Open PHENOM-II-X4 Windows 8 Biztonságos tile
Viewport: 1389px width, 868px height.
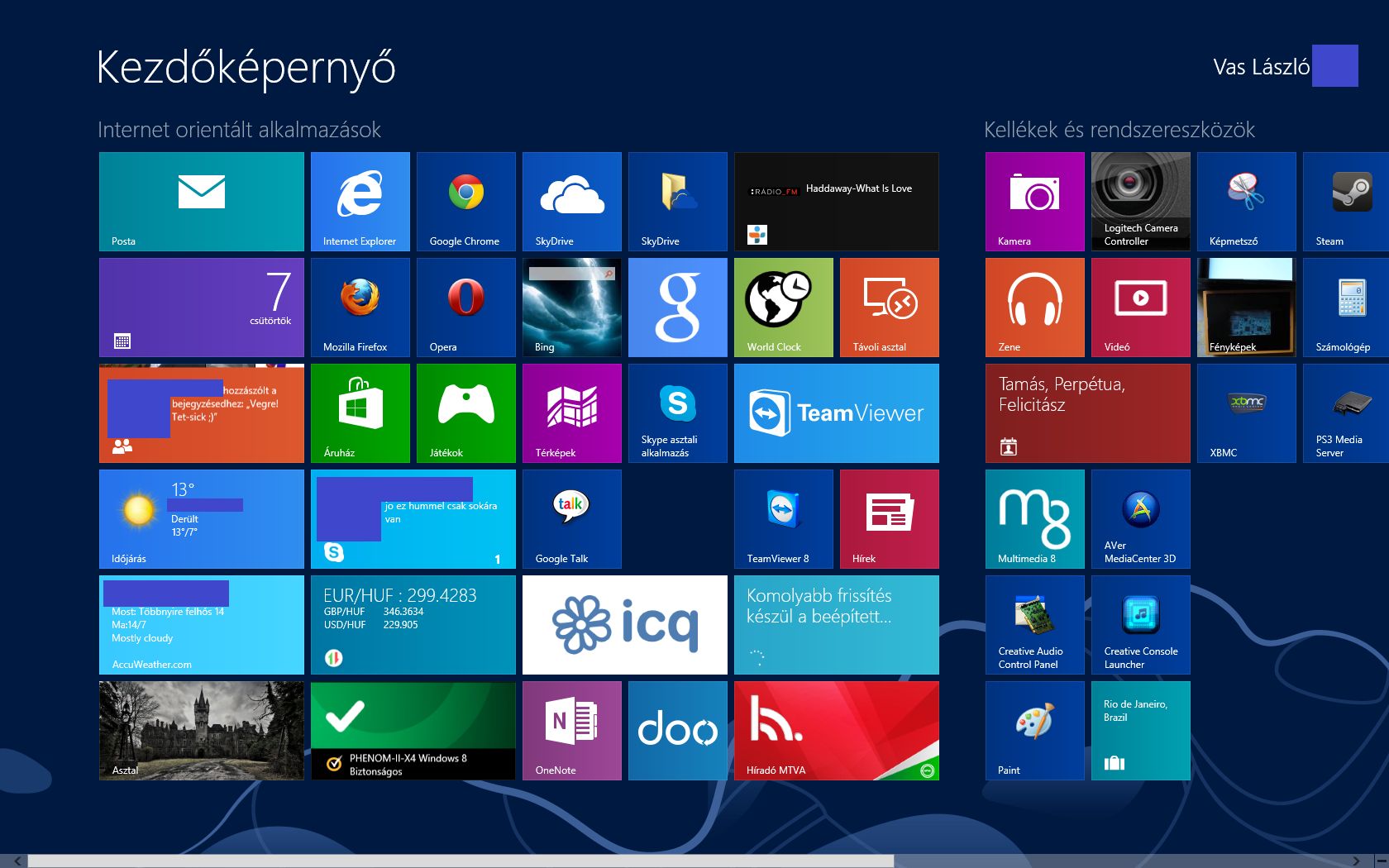[x=413, y=731]
